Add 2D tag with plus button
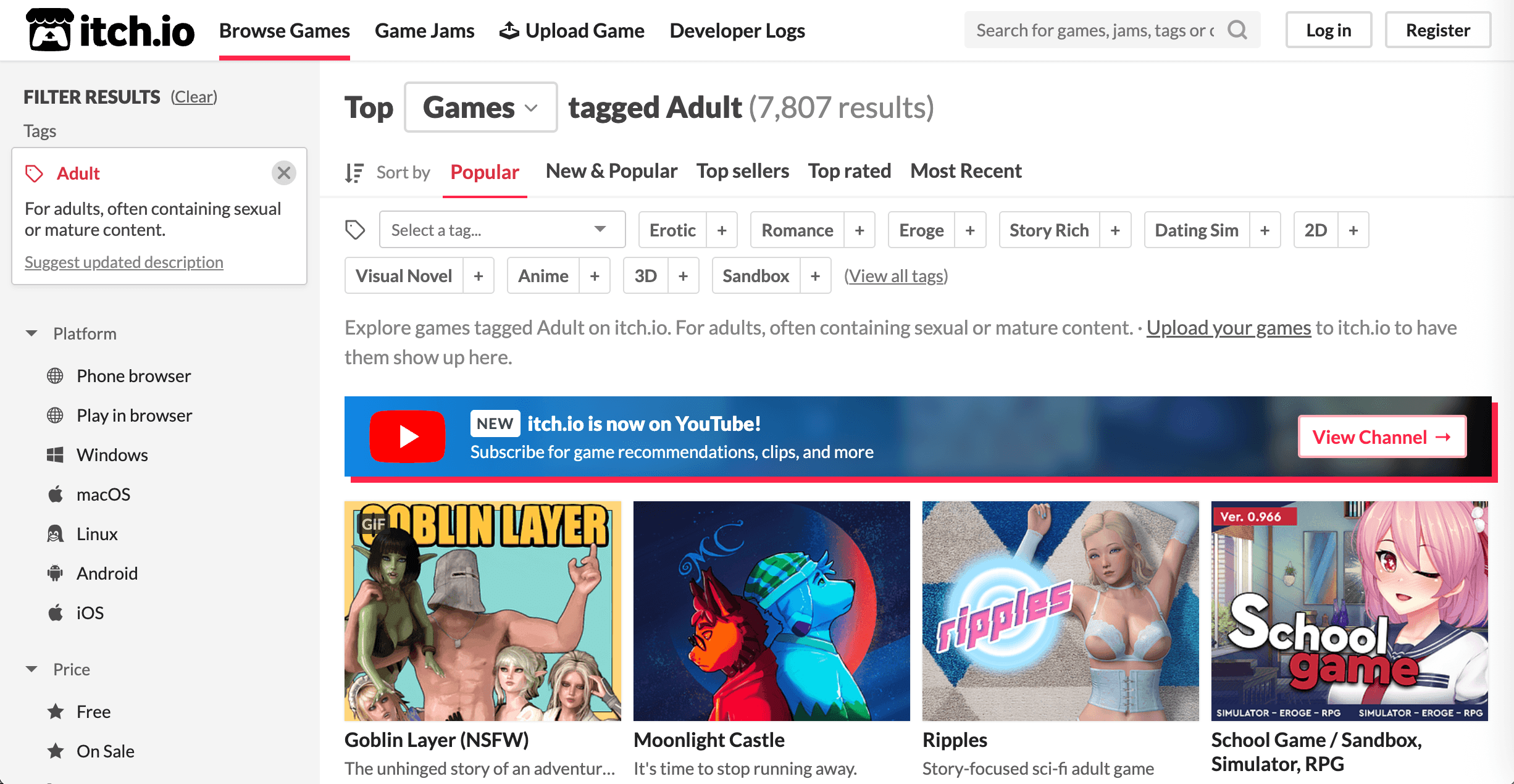The width and height of the screenshot is (1514, 784). 1353,230
